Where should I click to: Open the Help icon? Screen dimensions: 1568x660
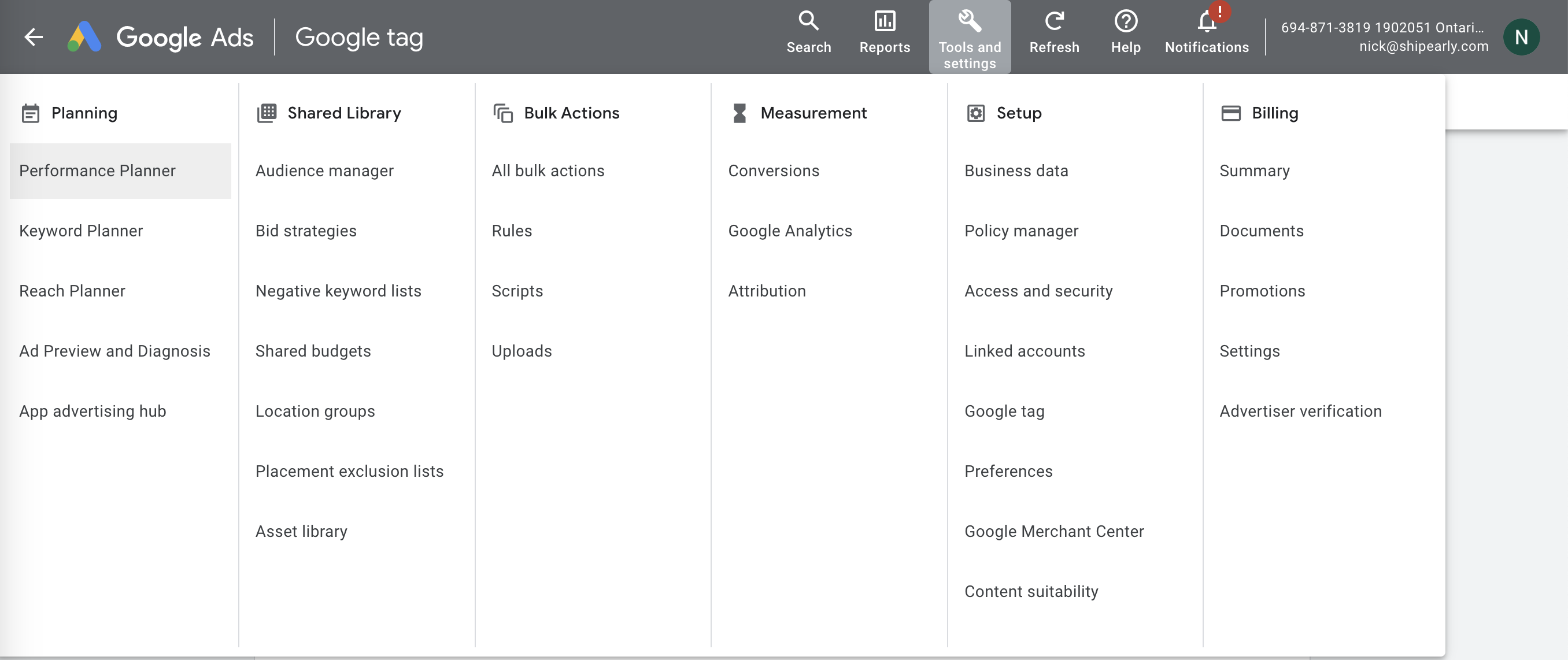1126,21
